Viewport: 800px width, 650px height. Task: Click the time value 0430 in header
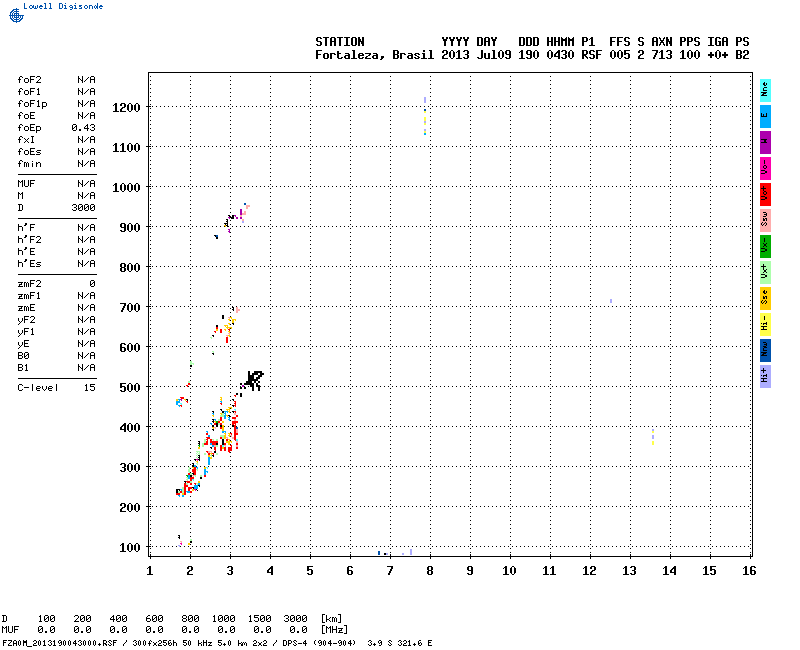tap(560, 55)
